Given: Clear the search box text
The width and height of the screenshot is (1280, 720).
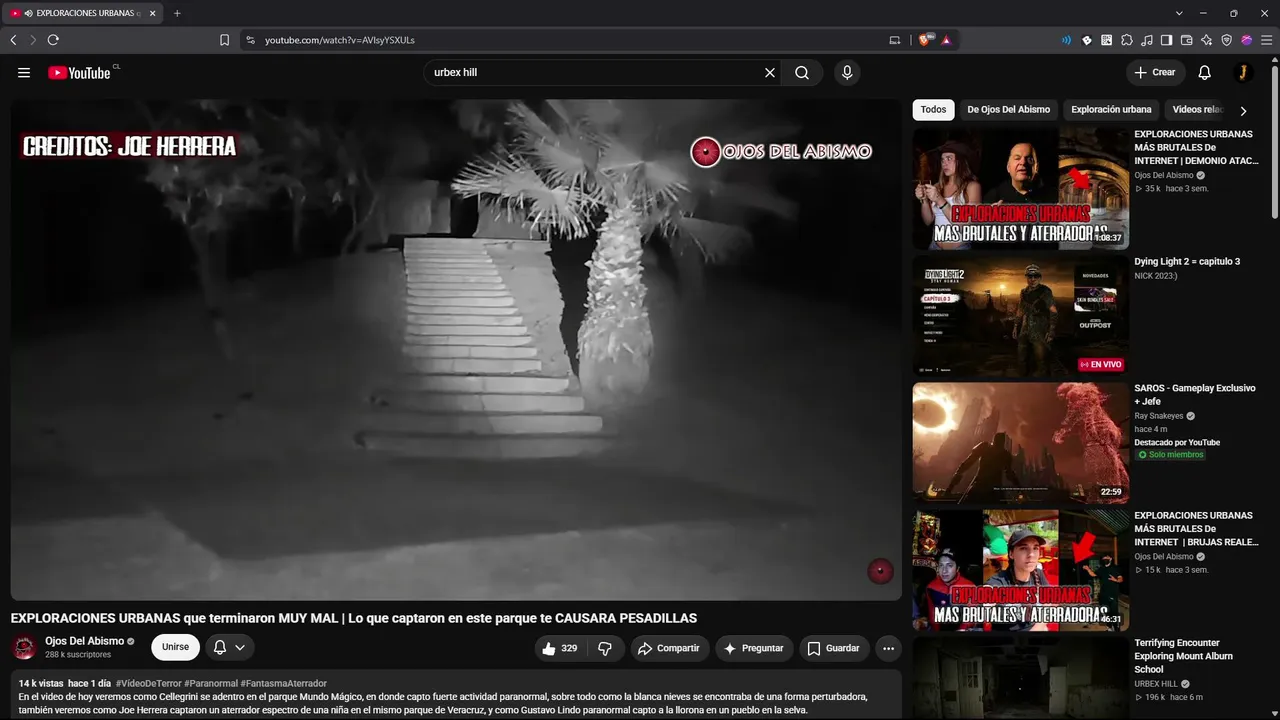Looking at the screenshot, I should click(x=770, y=73).
